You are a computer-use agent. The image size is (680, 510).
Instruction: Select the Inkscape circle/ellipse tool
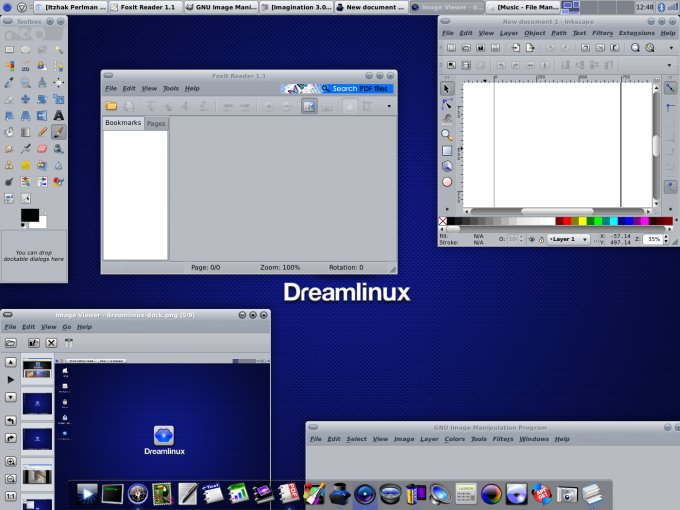tap(447, 182)
